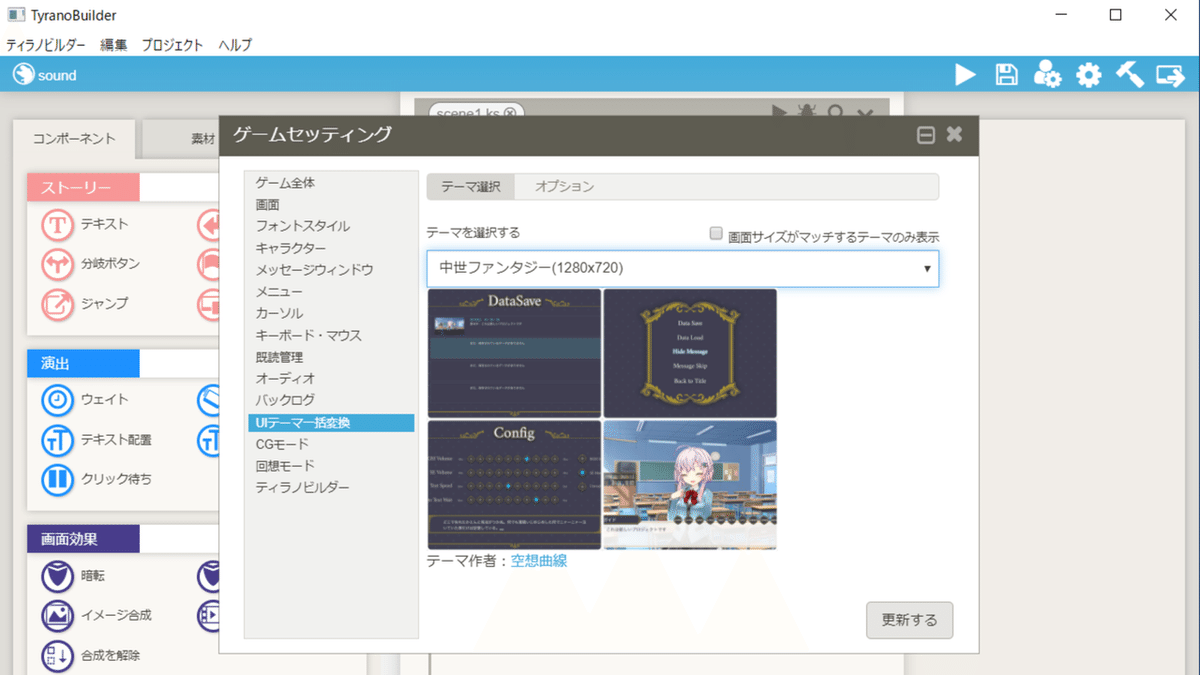The image size is (1200, 675).
Task: Select the ジャンプ component icon
Action: [57, 303]
